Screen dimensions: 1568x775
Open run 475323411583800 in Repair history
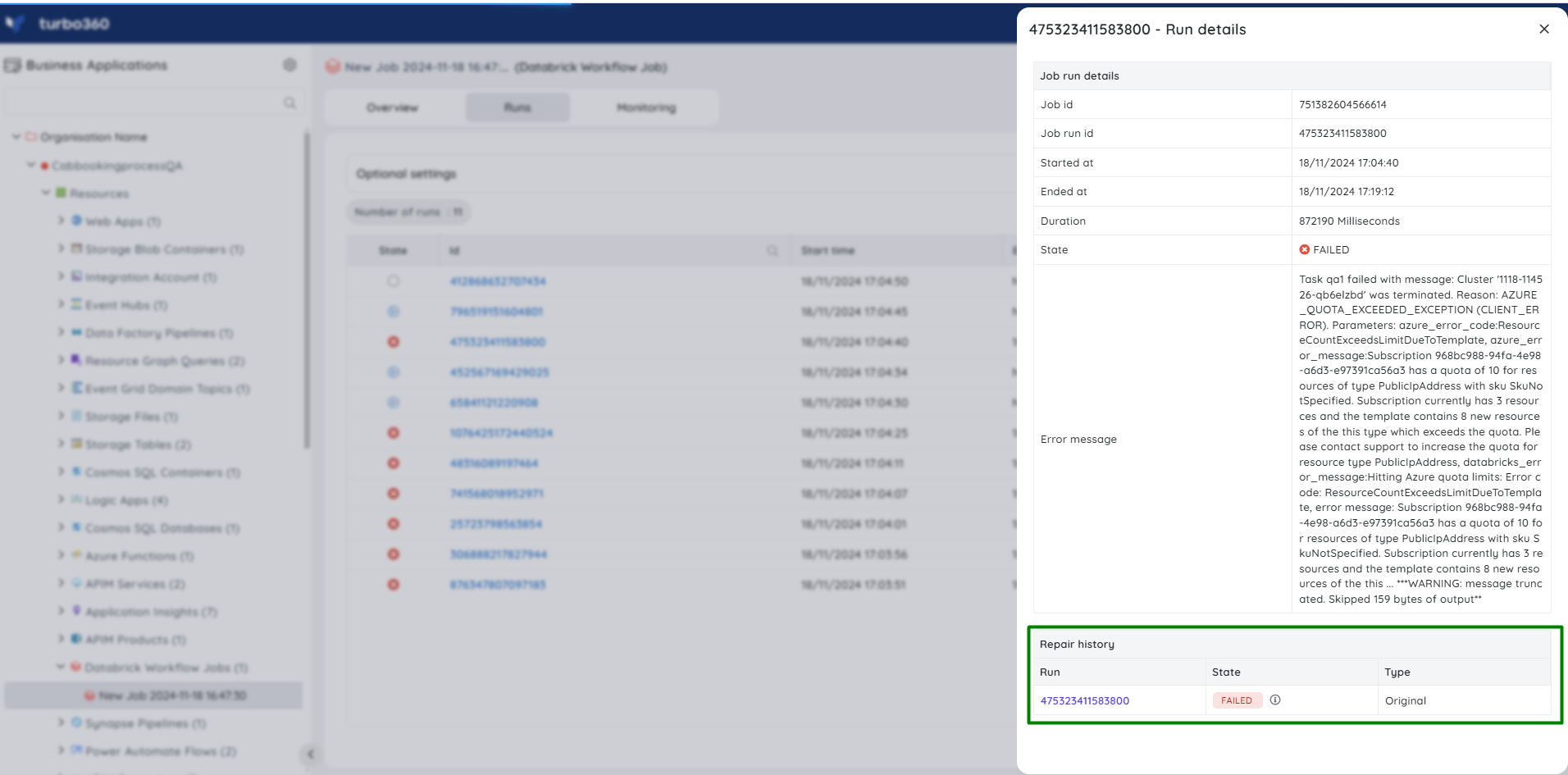(x=1084, y=700)
